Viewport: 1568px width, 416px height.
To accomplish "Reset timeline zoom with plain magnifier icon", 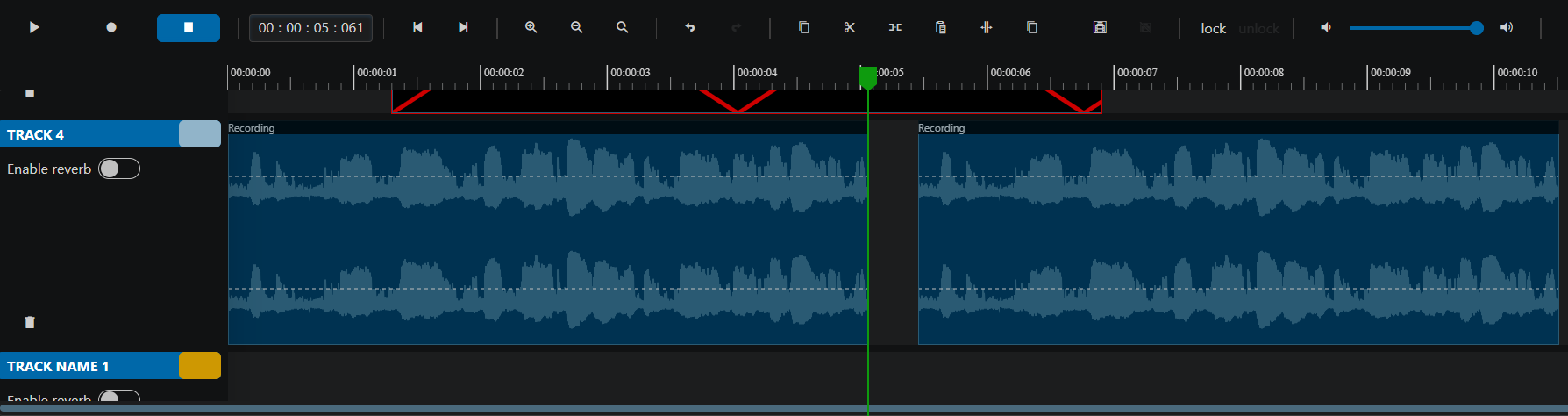I will coord(623,27).
